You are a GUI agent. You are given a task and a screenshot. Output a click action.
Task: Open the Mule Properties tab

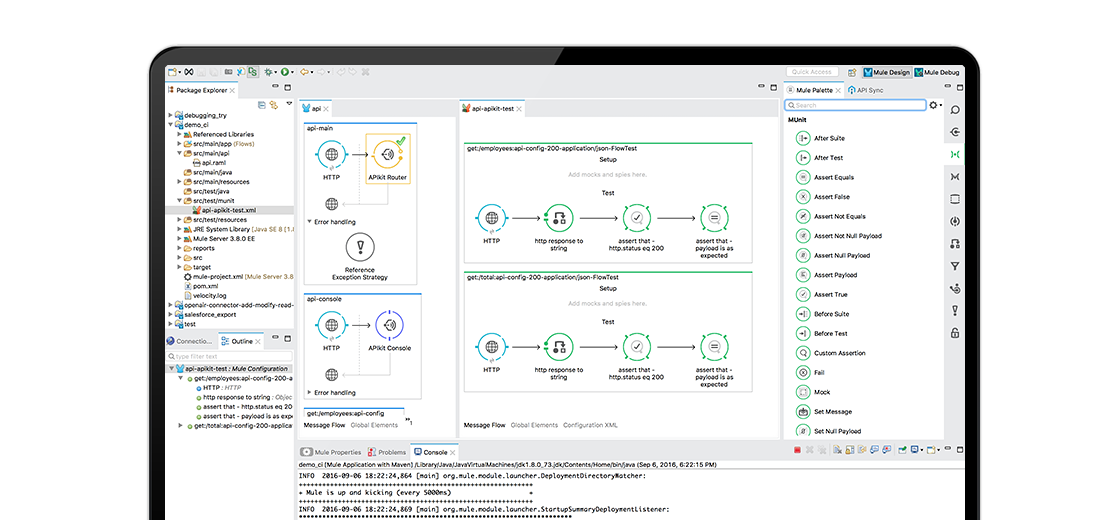(331, 452)
